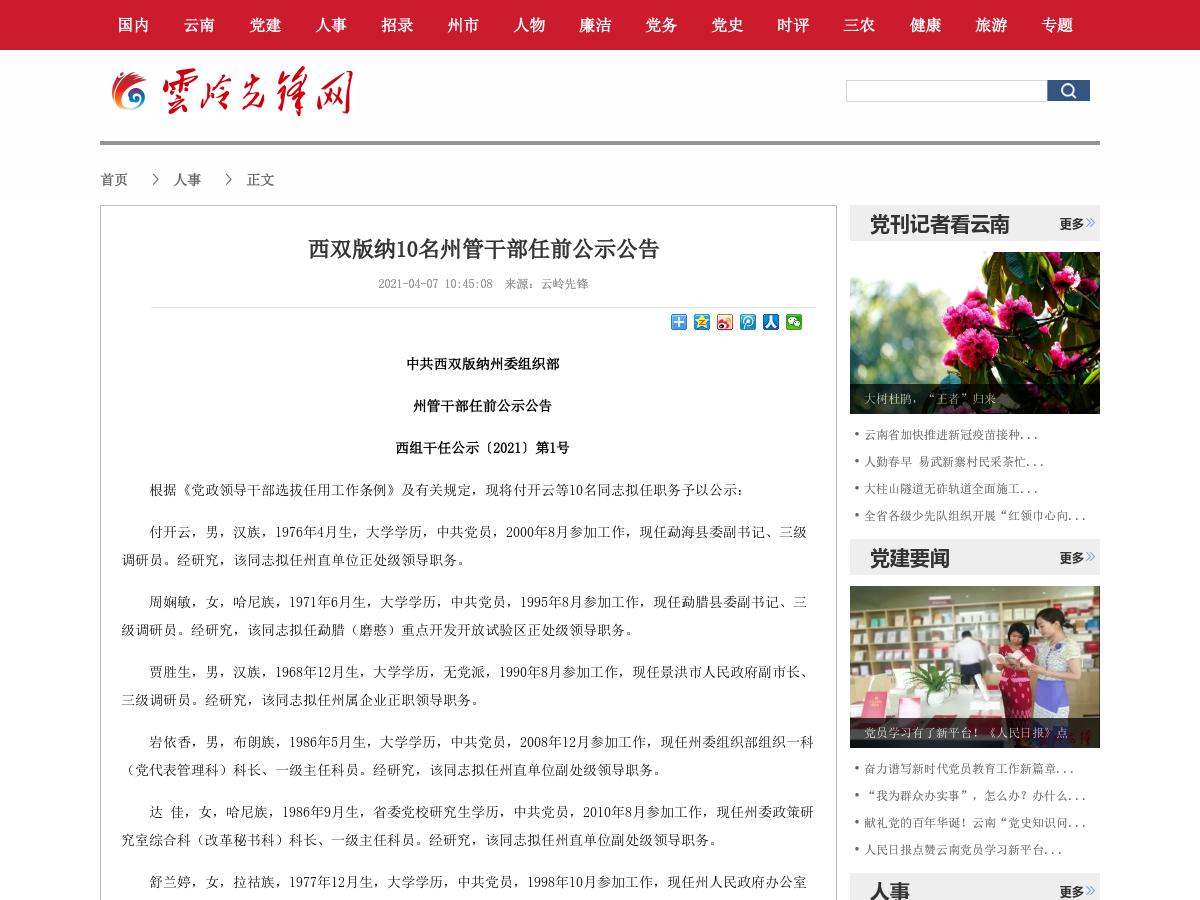Go to 时评 section in nav
The image size is (1200, 900).
pos(793,25)
